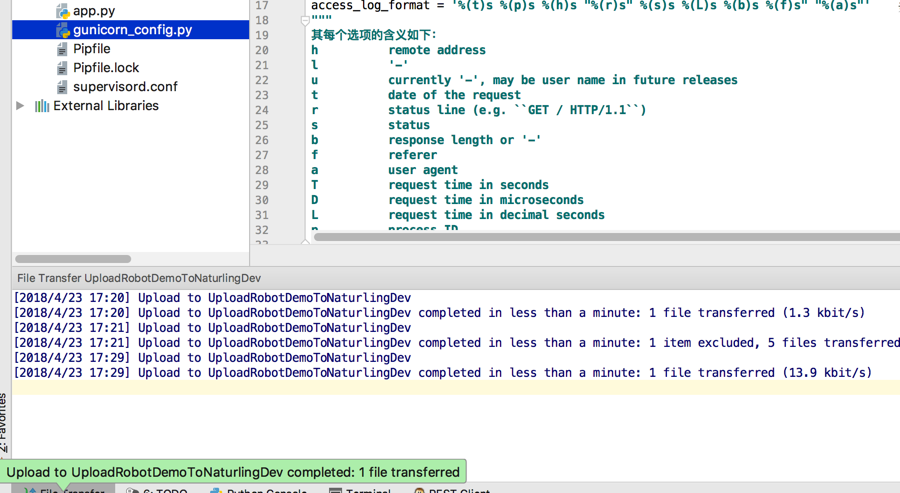
Task: Click 'response length or' line
Action: click(464, 140)
